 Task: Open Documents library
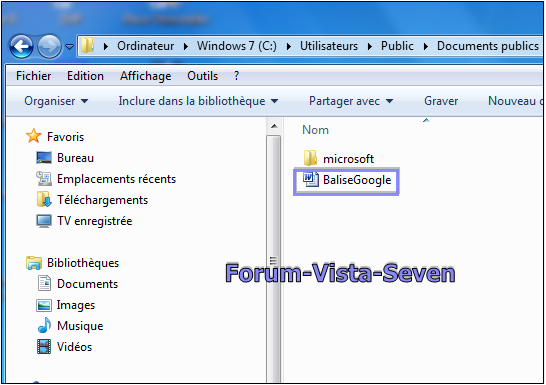point(87,284)
